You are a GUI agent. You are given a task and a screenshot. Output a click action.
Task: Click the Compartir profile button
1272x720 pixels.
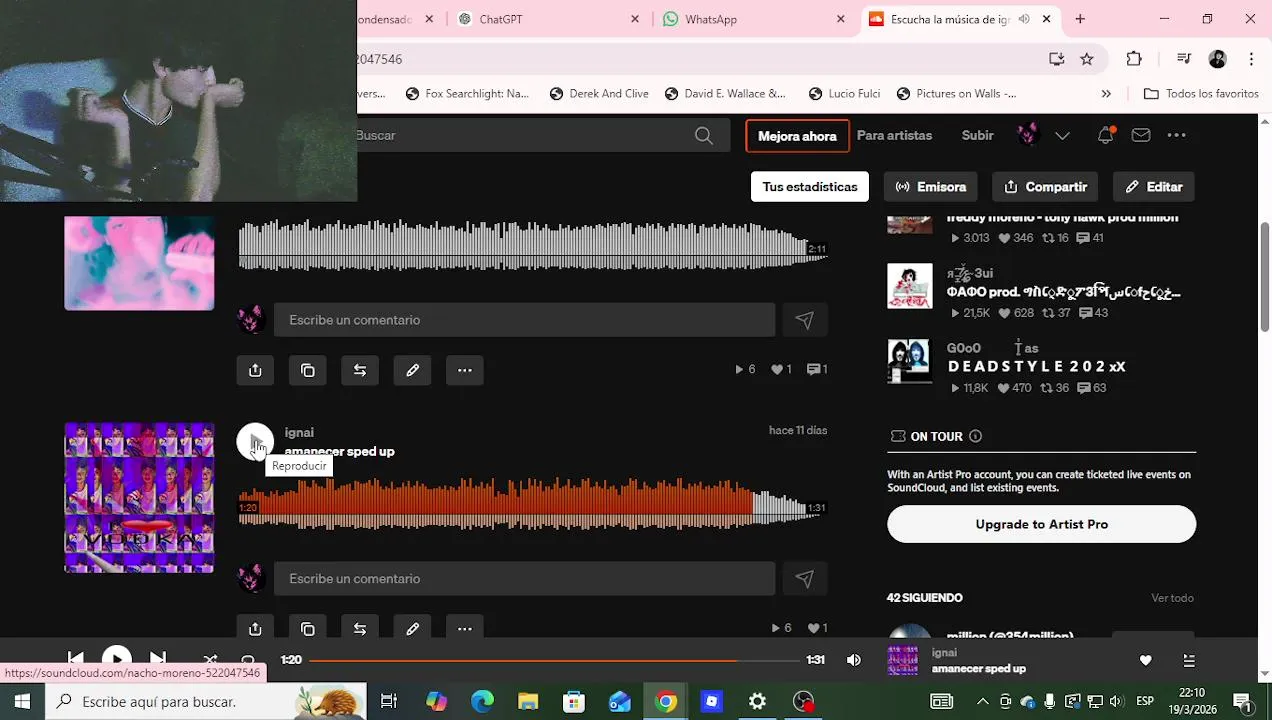point(1045,187)
